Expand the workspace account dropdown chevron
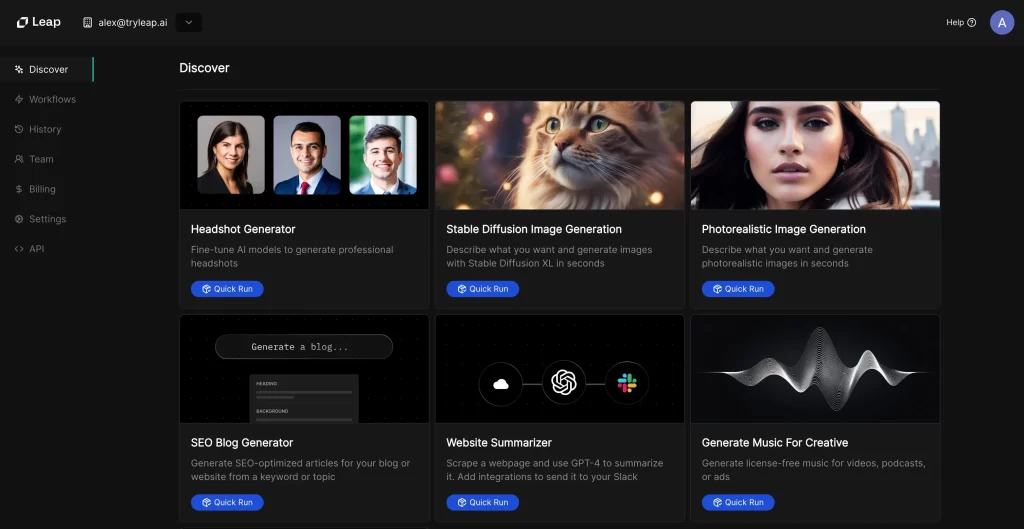This screenshot has width=1024, height=529. (188, 22)
